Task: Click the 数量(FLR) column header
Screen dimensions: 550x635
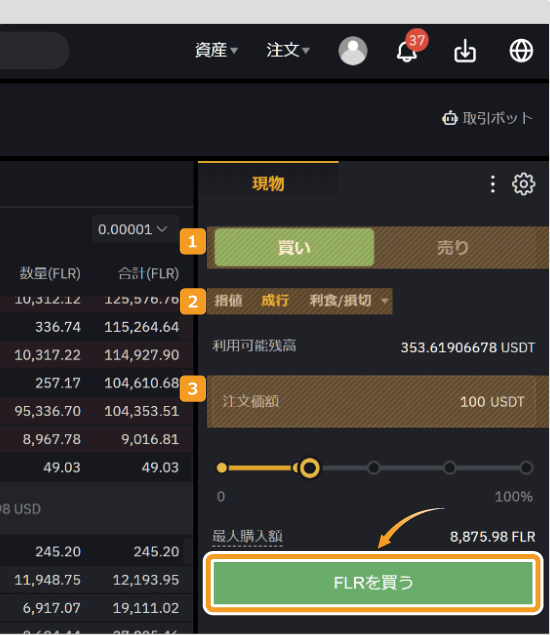Action: tap(50, 273)
